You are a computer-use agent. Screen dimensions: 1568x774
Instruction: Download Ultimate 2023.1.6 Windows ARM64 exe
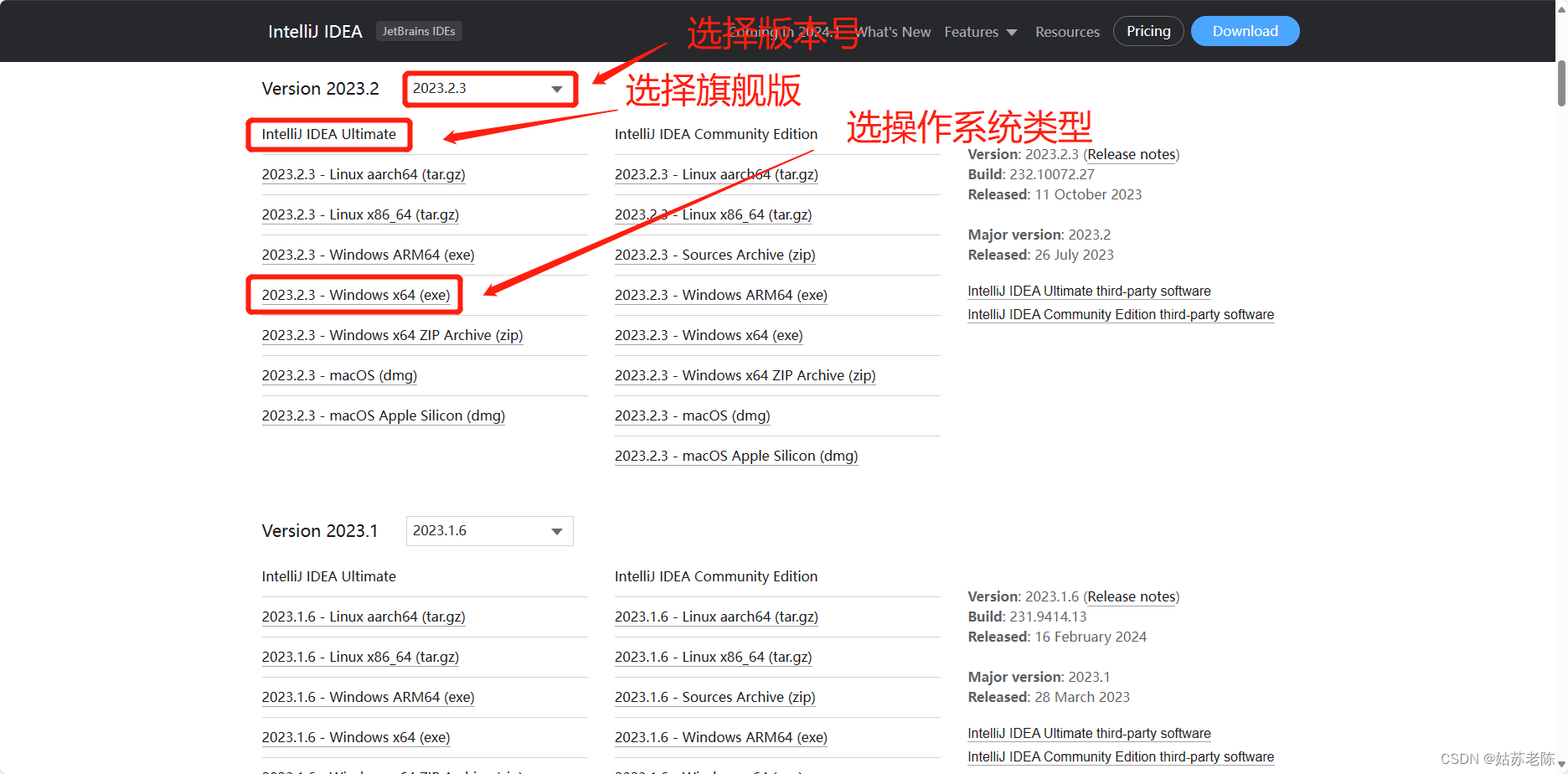368,697
